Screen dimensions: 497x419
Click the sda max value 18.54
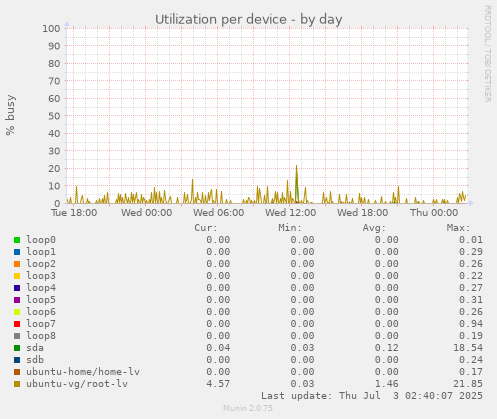pyautogui.click(x=468, y=348)
